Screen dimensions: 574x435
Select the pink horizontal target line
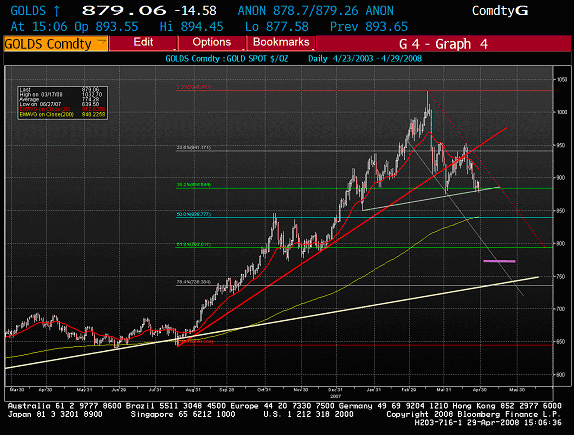pos(499,261)
